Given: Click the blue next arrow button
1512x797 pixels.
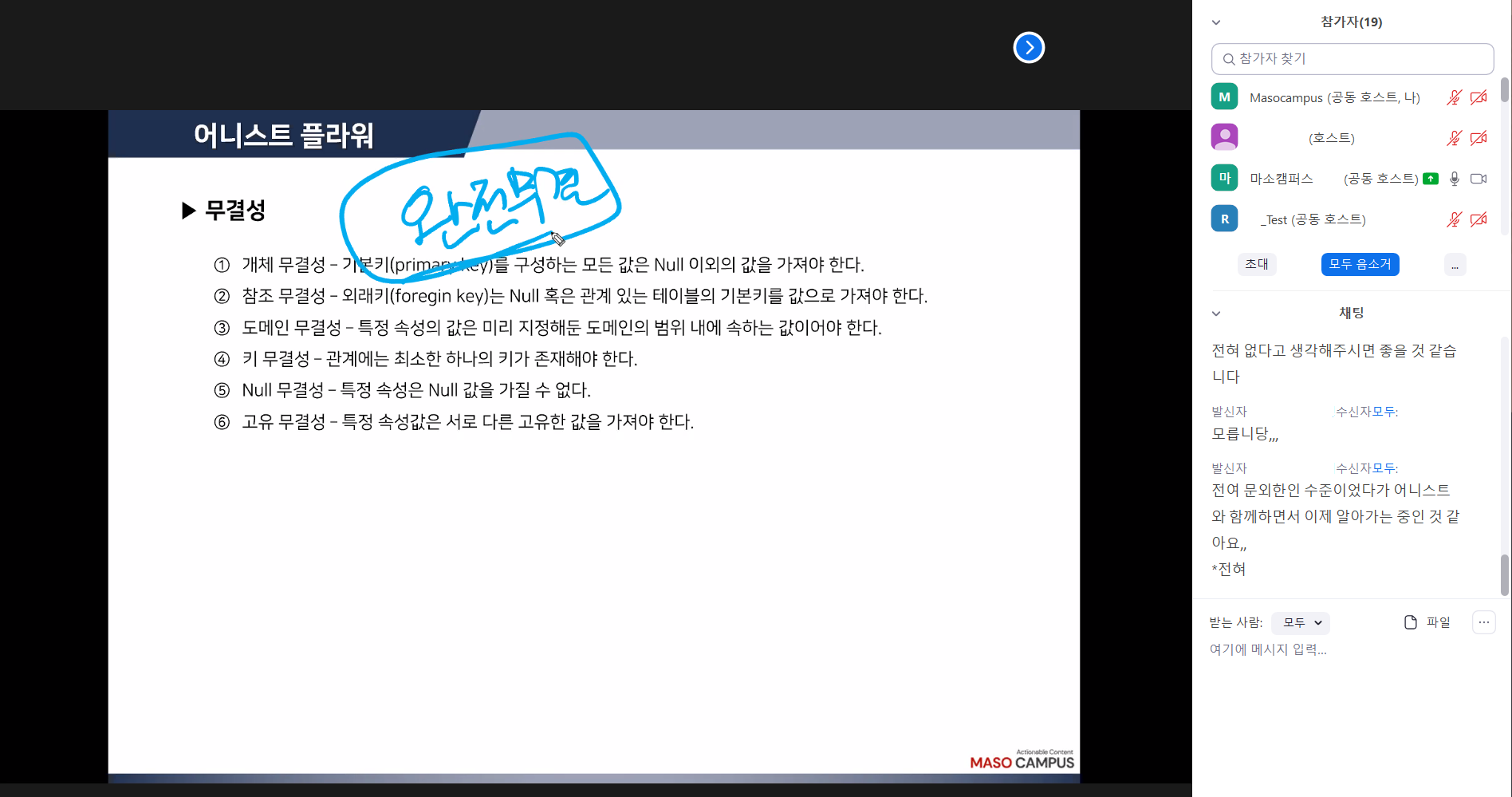Looking at the screenshot, I should point(1029,48).
